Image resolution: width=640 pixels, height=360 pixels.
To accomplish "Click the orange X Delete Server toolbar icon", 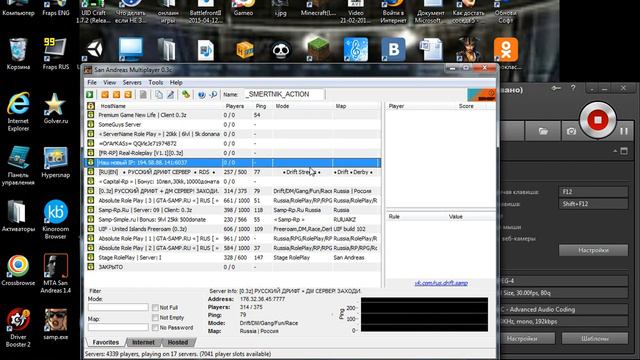I will pos(116,95).
